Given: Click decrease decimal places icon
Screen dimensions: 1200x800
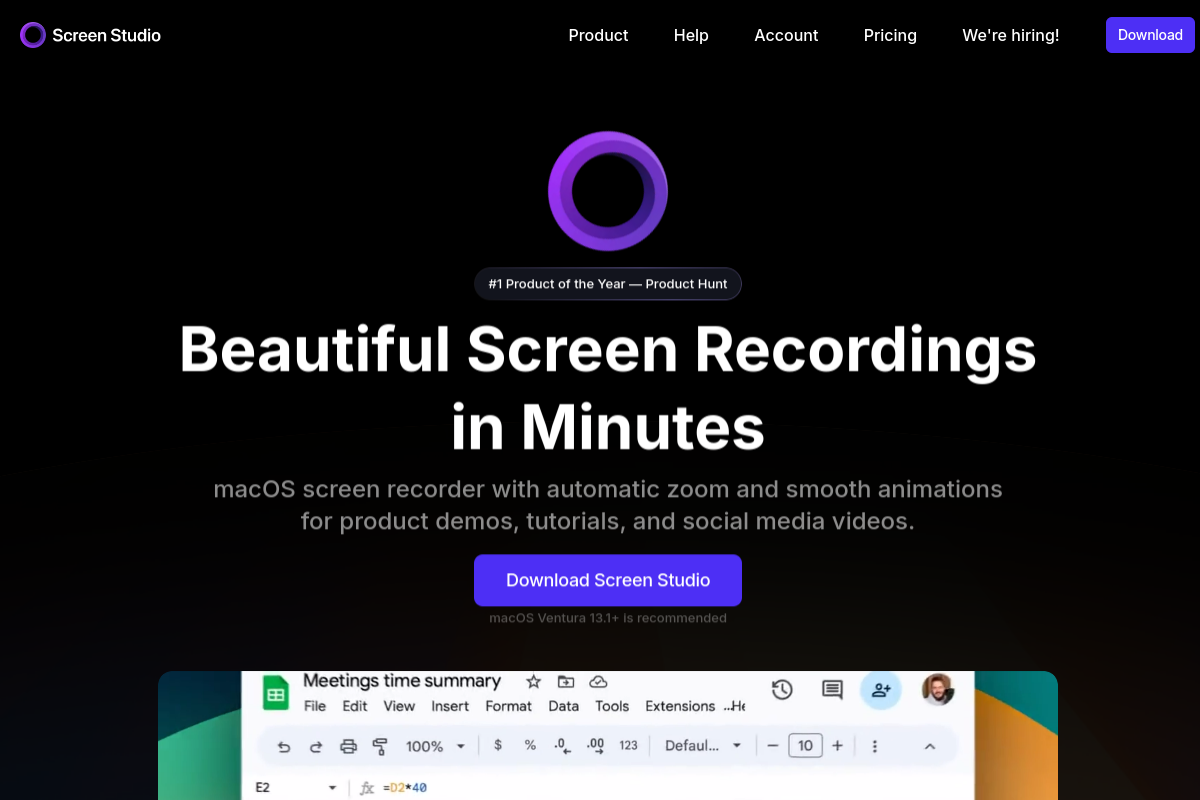Looking at the screenshot, I should pyautogui.click(x=562, y=746).
